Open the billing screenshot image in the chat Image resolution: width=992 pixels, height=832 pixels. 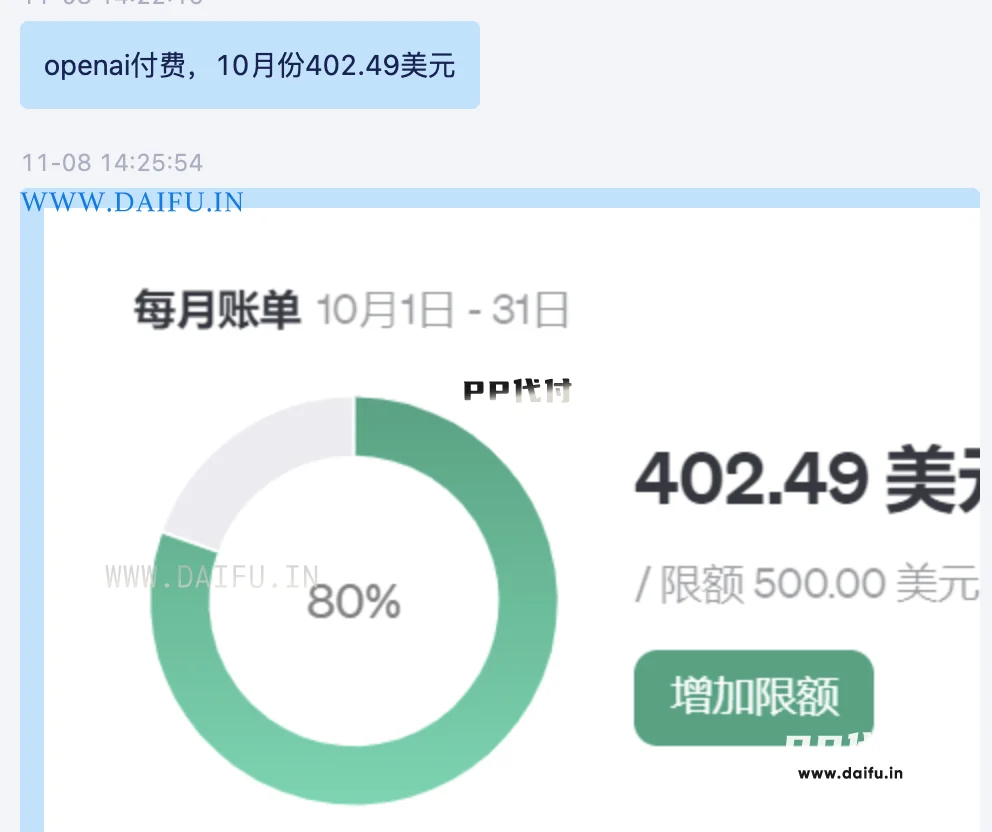click(x=511, y=519)
